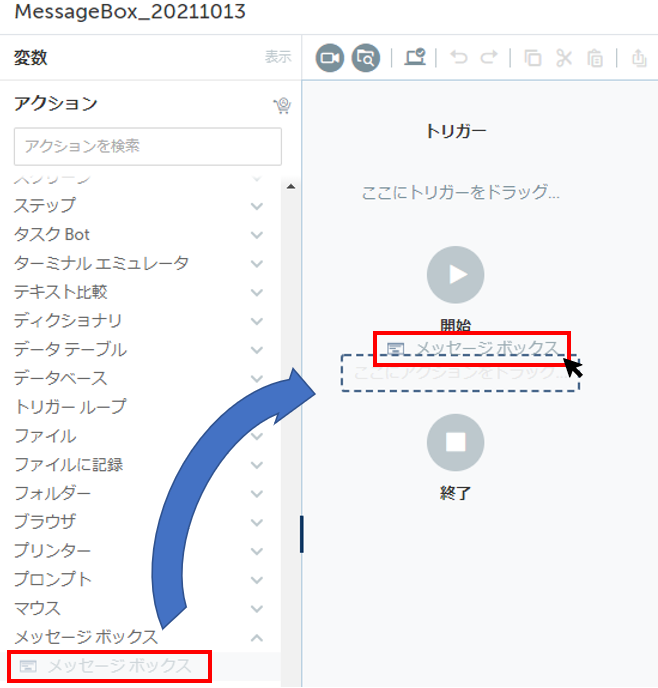Expand the プロンプト category
Image resolution: width=658 pixels, height=688 pixels.
[x=257, y=580]
